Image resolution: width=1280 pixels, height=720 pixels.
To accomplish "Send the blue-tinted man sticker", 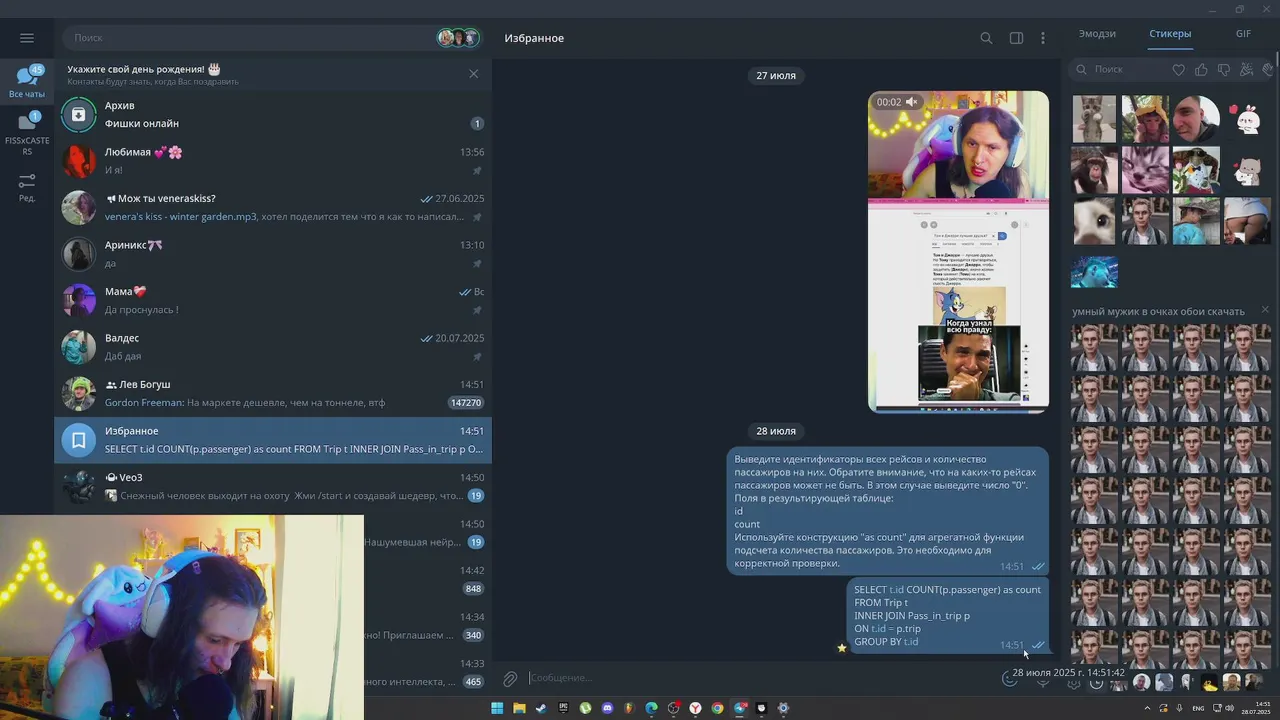I will 1094,272.
